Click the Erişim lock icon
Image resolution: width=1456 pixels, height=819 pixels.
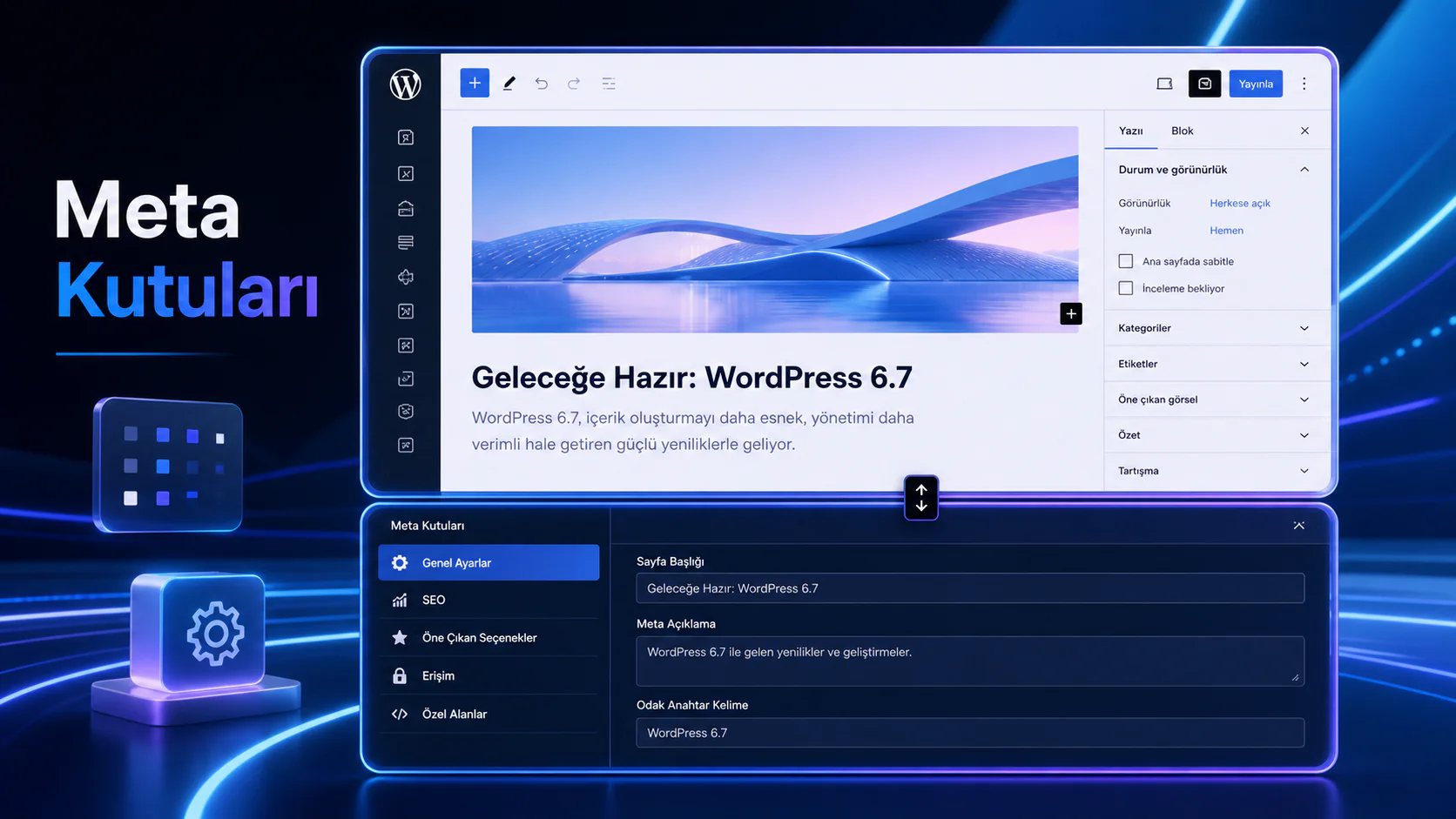tap(400, 675)
